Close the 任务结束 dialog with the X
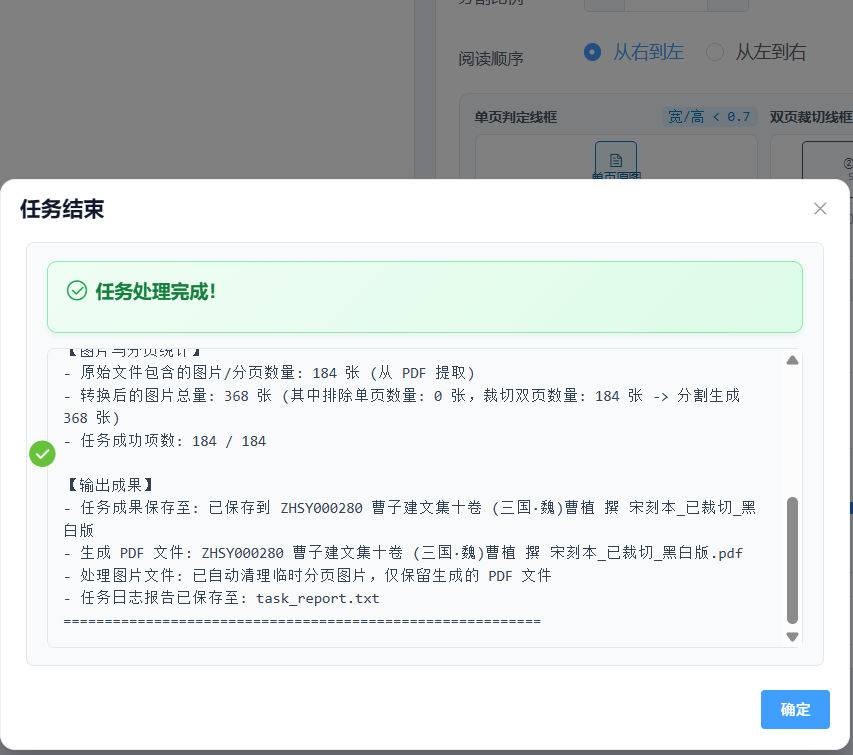The height and width of the screenshot is (755, 853). click(x=820, y=208)
